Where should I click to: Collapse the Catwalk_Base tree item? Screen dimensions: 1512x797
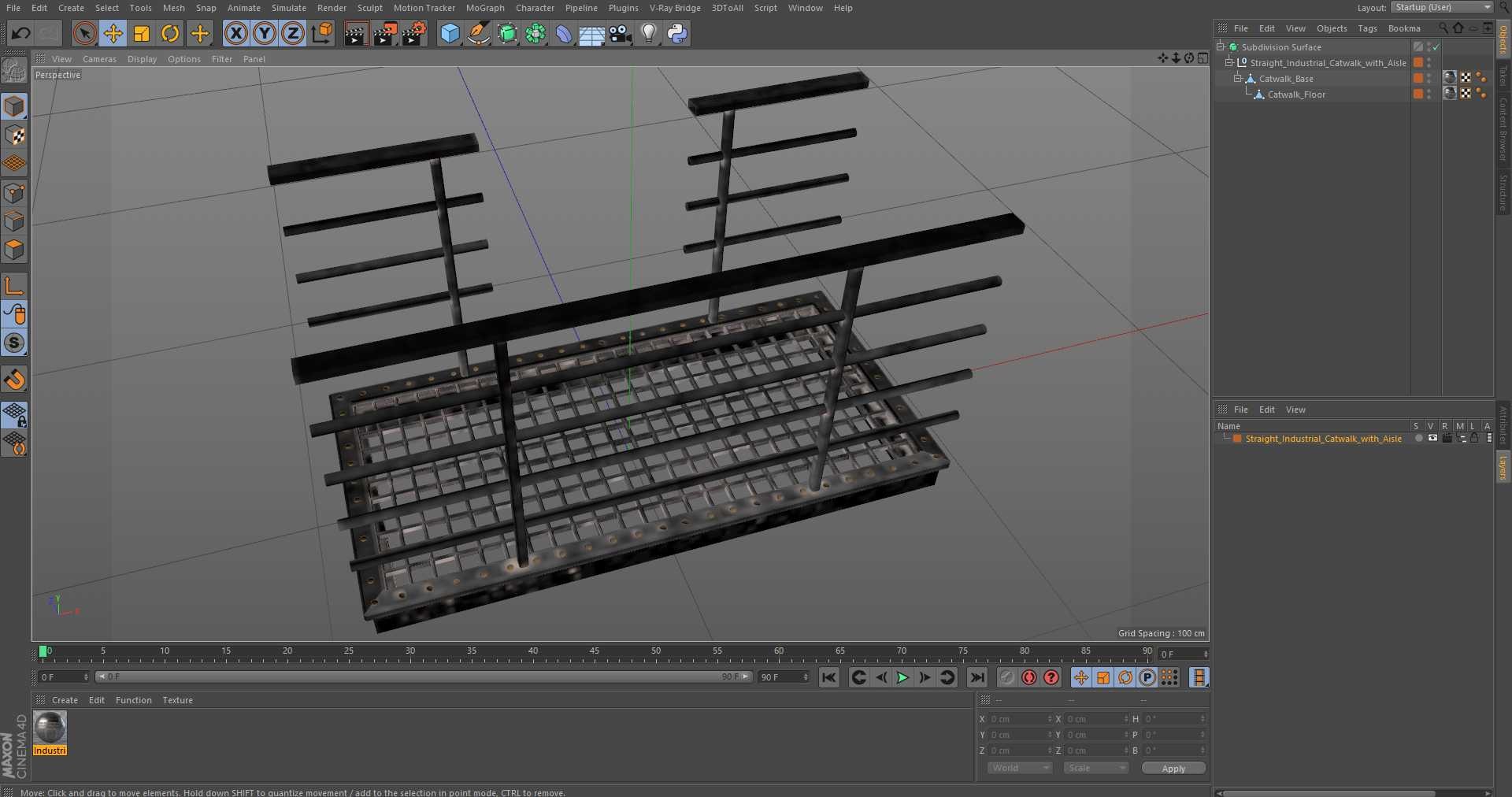pos(1237,78)
